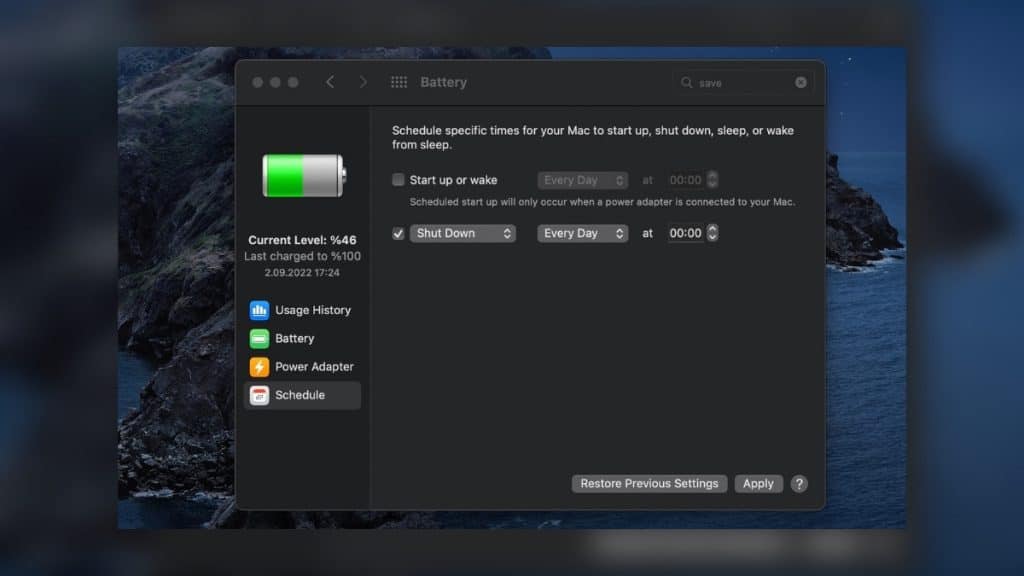Viewport: 1024px width, 576px height.
Task: Click the Apply button
Action: point(758,483)
